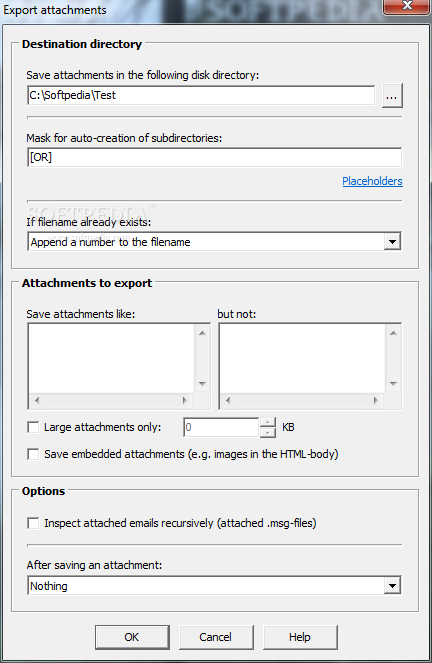
Task: Open the Placeholders link
Action: click(372, 181)
